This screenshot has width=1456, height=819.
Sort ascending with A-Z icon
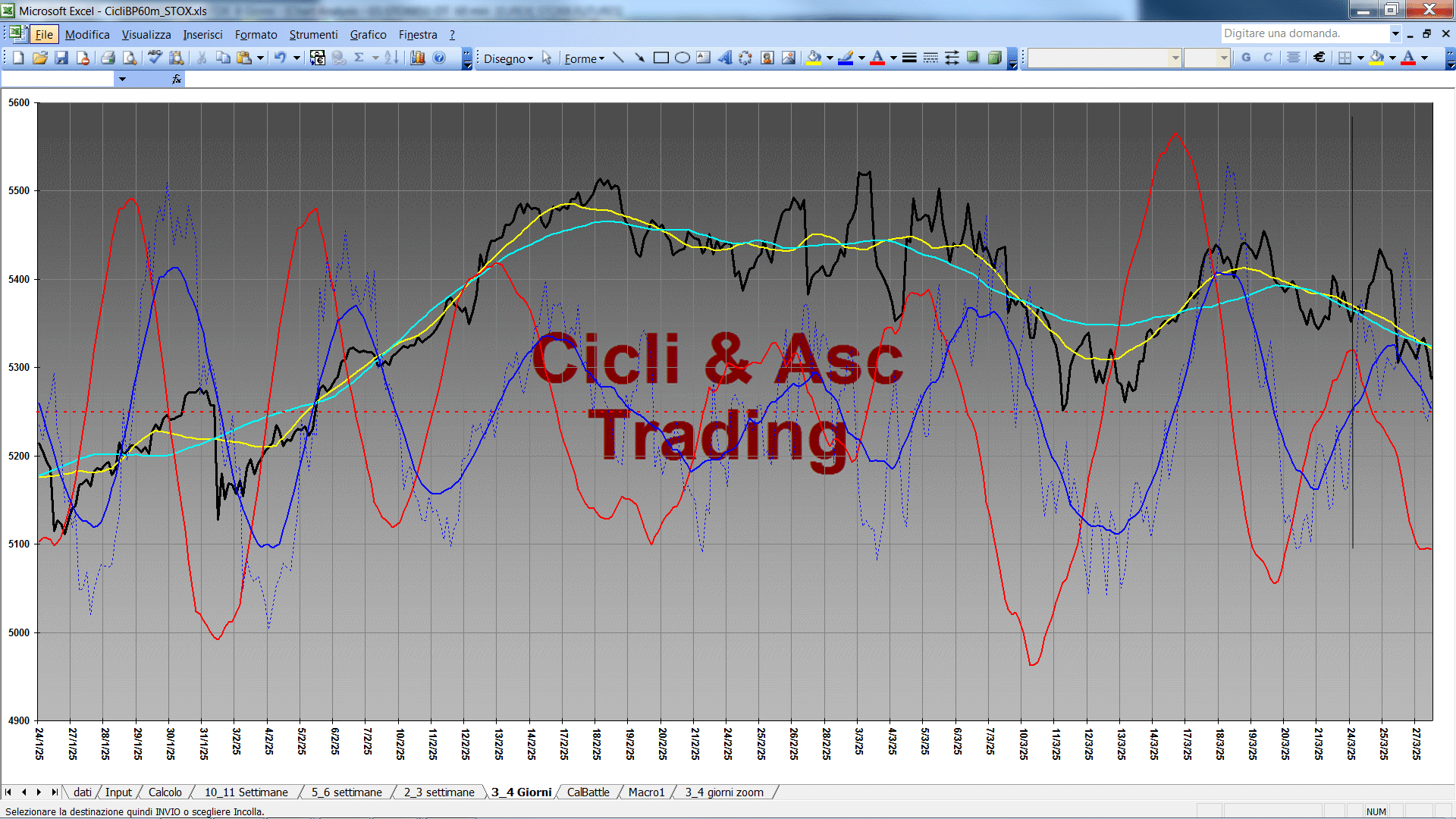[x=391, y=58]
